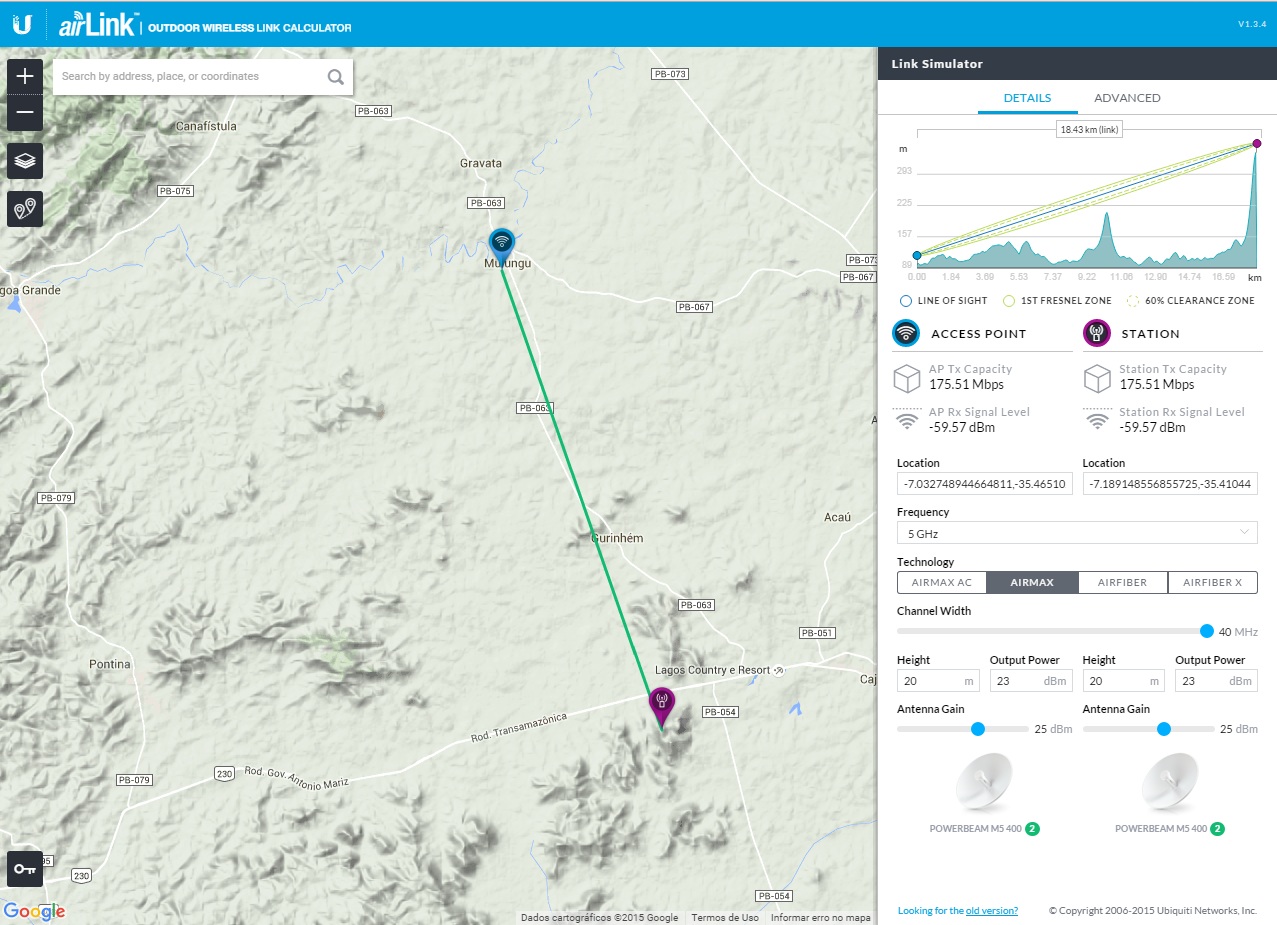The image size is (1277, 925).
Task: Click the Channel Width slider handle
Action: coord(1207,631)
